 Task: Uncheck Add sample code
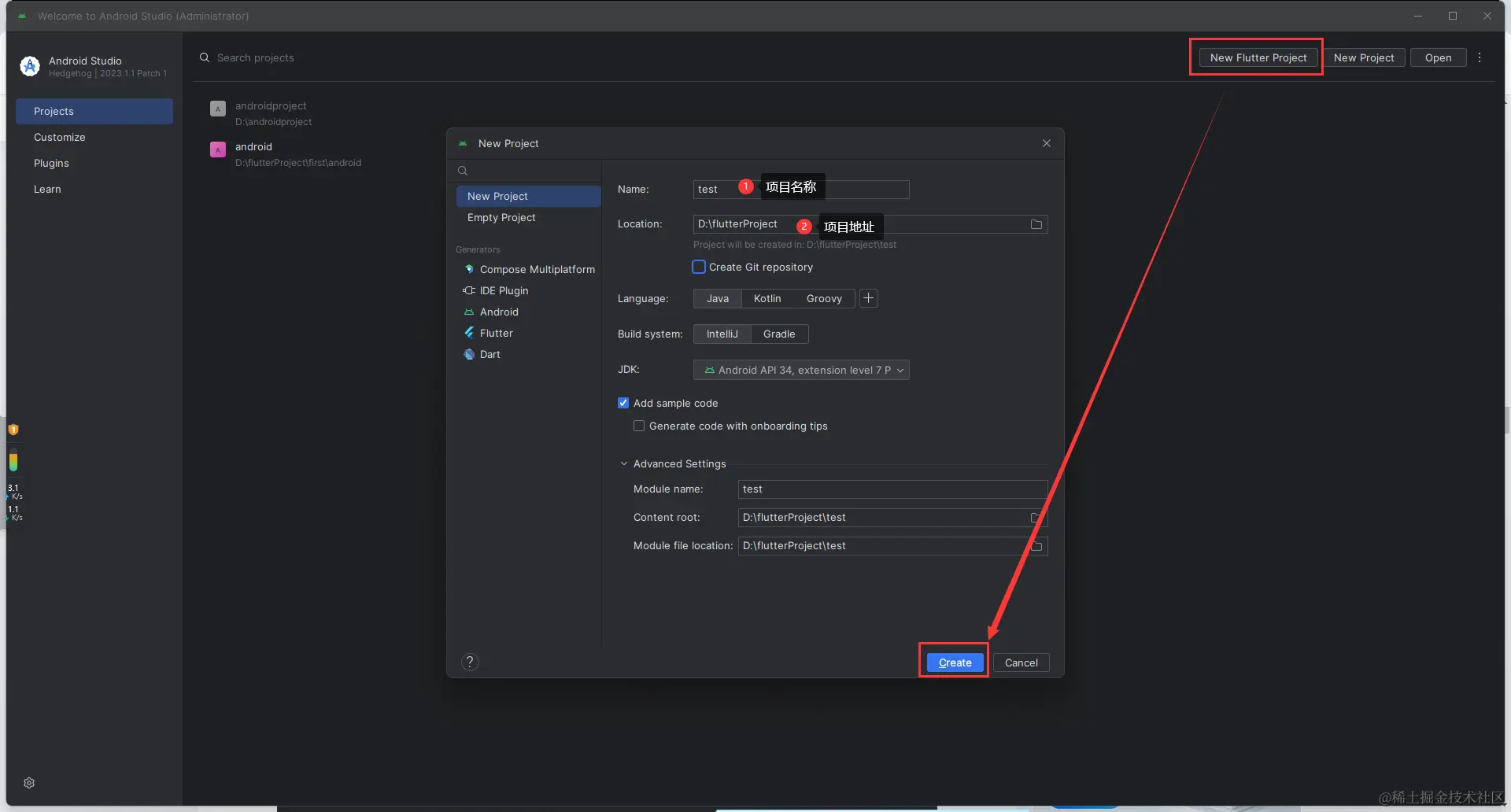coord(623,403)
